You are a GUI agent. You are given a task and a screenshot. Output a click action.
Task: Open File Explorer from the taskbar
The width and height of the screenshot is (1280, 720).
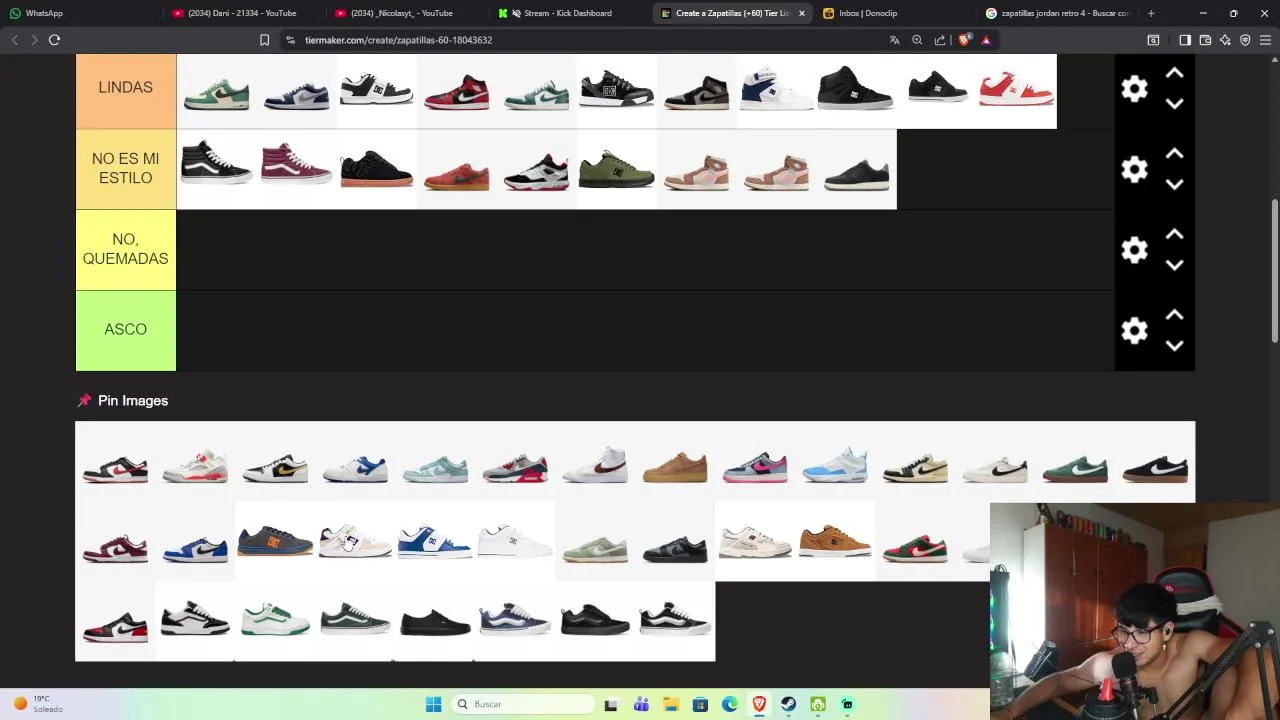pos(671,704)
